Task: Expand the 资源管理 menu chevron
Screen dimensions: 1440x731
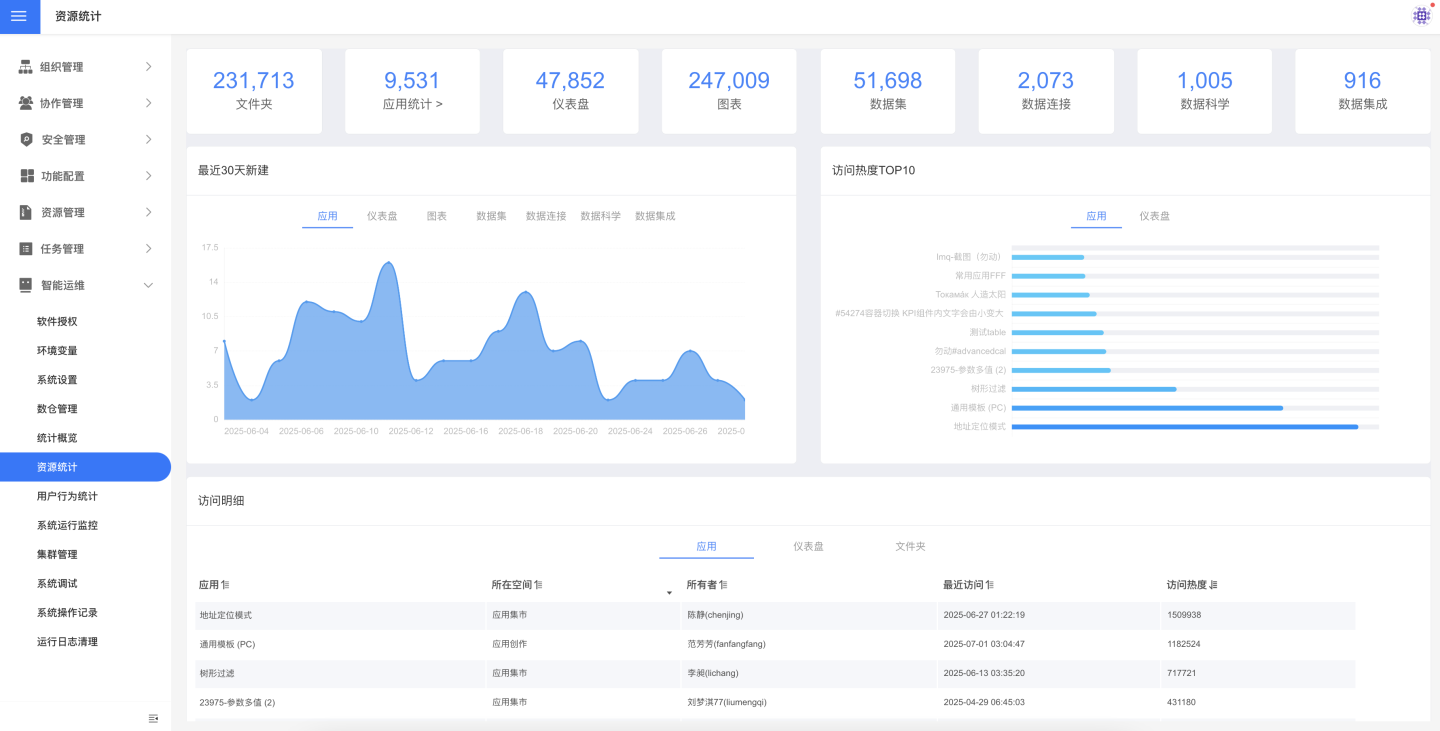Action: [x=148, y=212]
